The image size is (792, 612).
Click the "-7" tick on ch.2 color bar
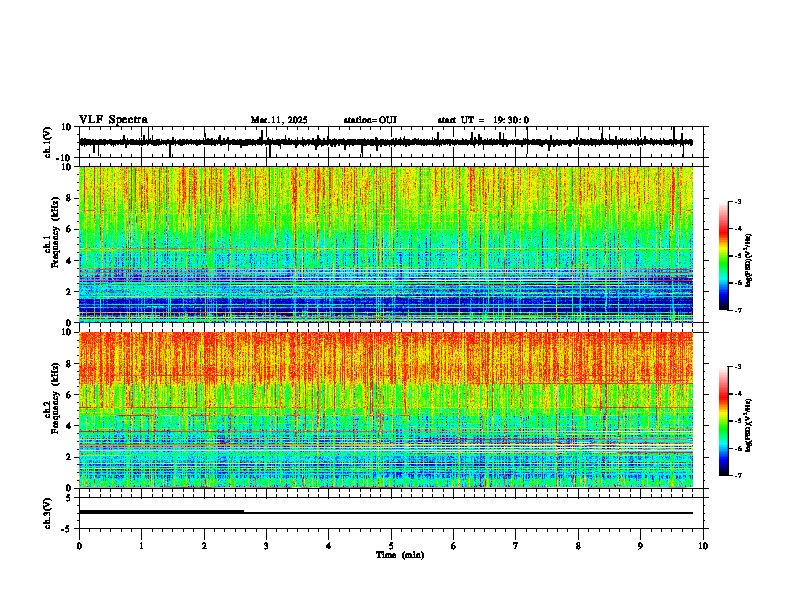[738, 475]
